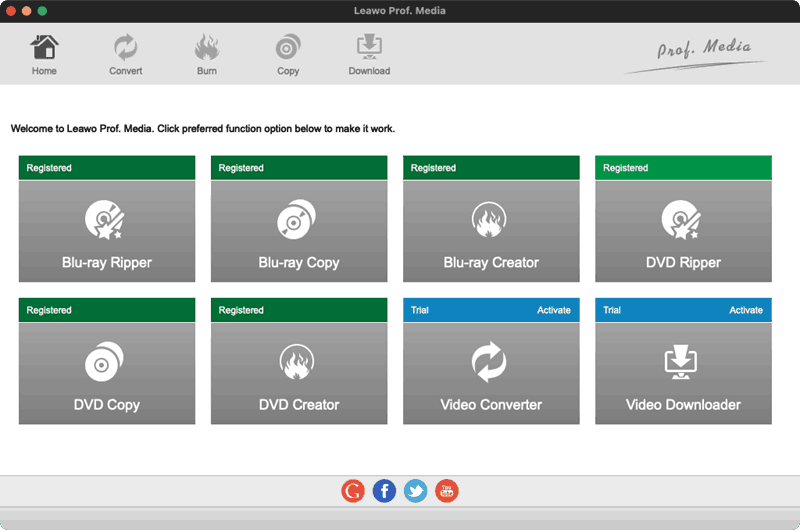Screen dimensions: 800x530
Task: Click the Blu-ray Creator flame icon
Action: [x=489, y=220]
